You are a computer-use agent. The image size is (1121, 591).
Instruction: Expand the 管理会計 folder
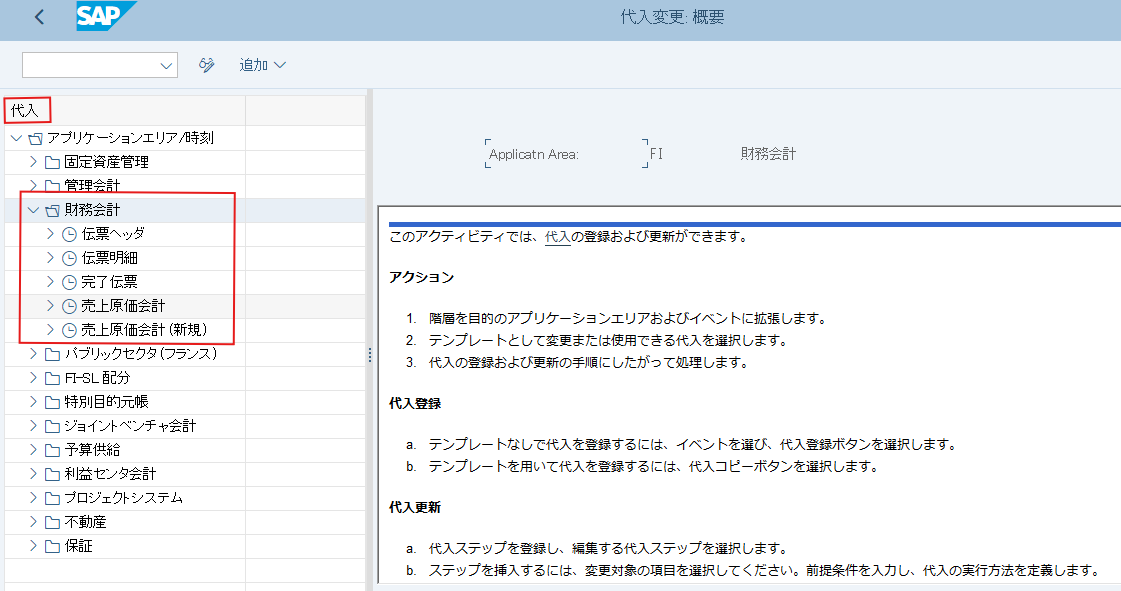(x=33, y=186)
